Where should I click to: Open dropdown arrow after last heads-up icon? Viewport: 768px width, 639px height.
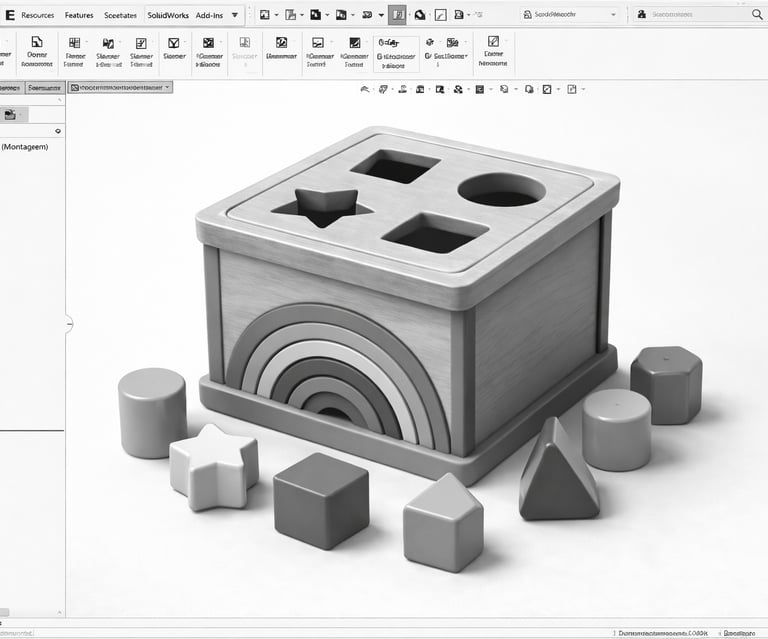(583, 90)
